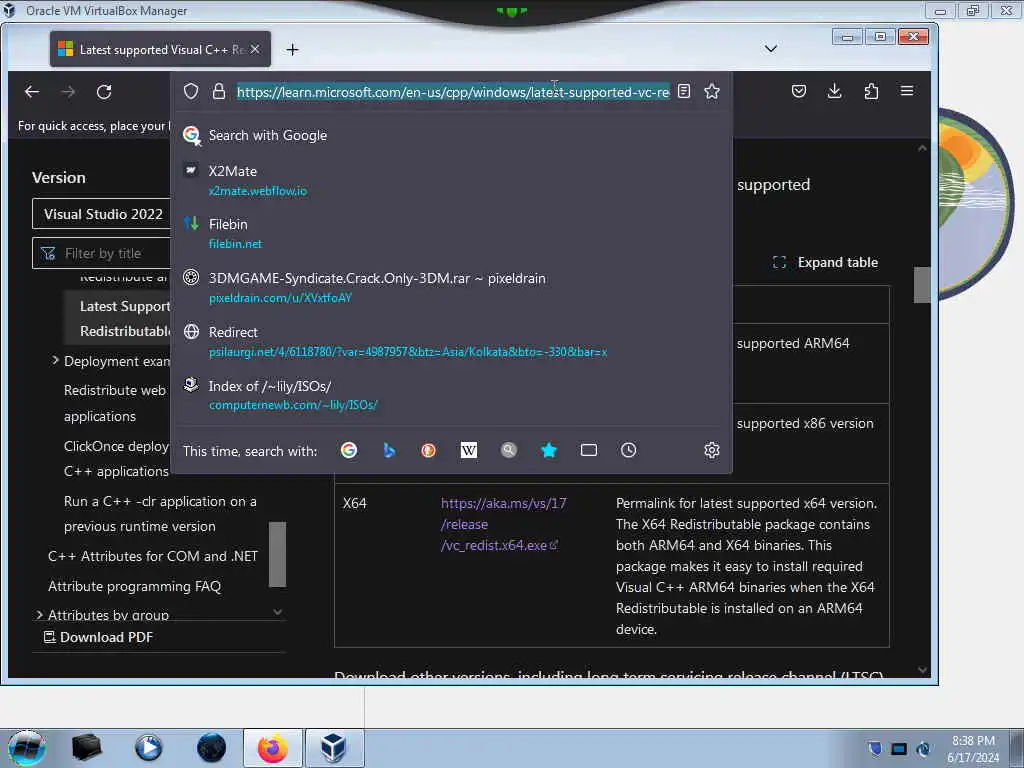Search this time with Bing icon
Screen dimensions: 1024x768
389,450
